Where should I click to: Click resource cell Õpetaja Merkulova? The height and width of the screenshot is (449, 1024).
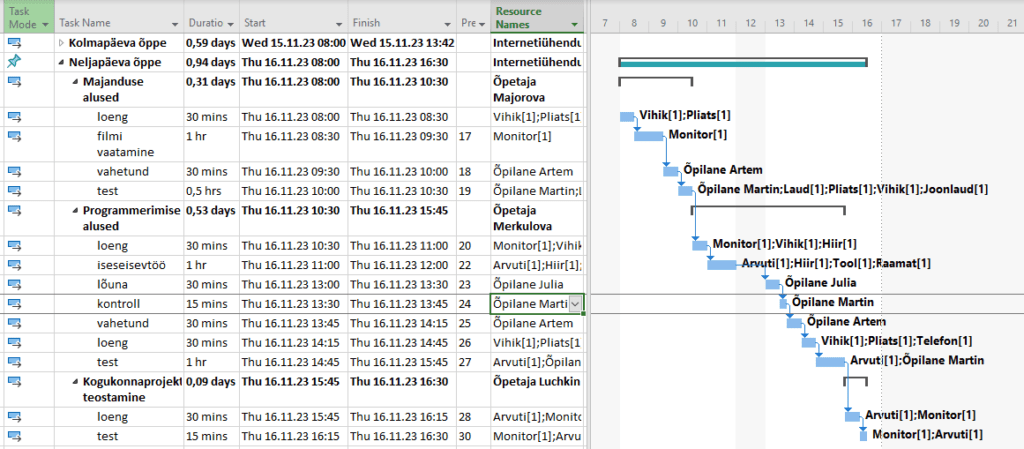click(x=537, y=219)
